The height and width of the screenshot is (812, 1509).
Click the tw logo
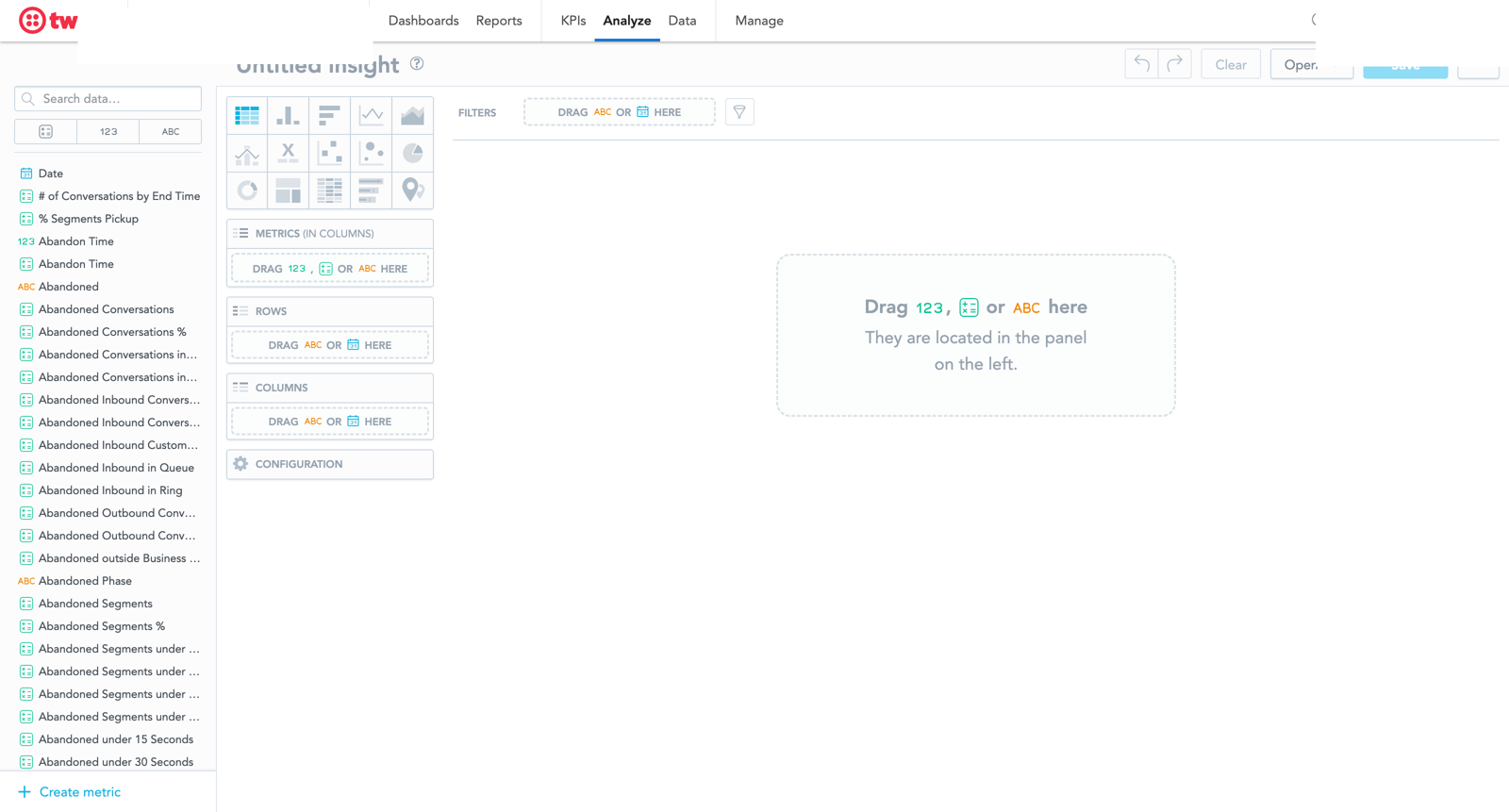pos(48,20)
